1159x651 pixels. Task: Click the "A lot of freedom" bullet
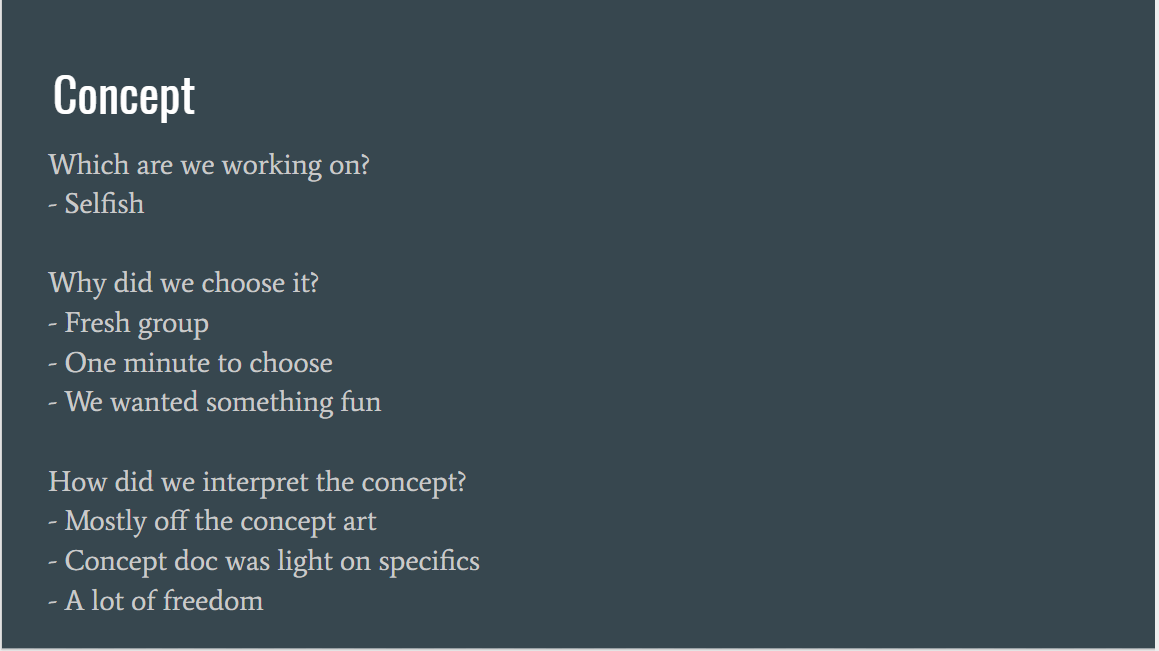tap(163, 601)
